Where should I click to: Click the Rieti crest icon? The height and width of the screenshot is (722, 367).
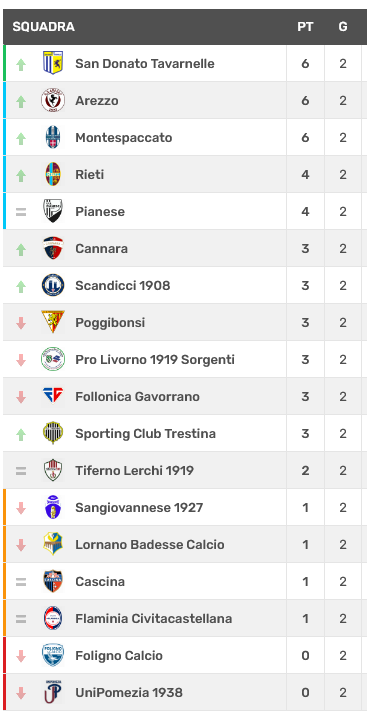(53, 174)
